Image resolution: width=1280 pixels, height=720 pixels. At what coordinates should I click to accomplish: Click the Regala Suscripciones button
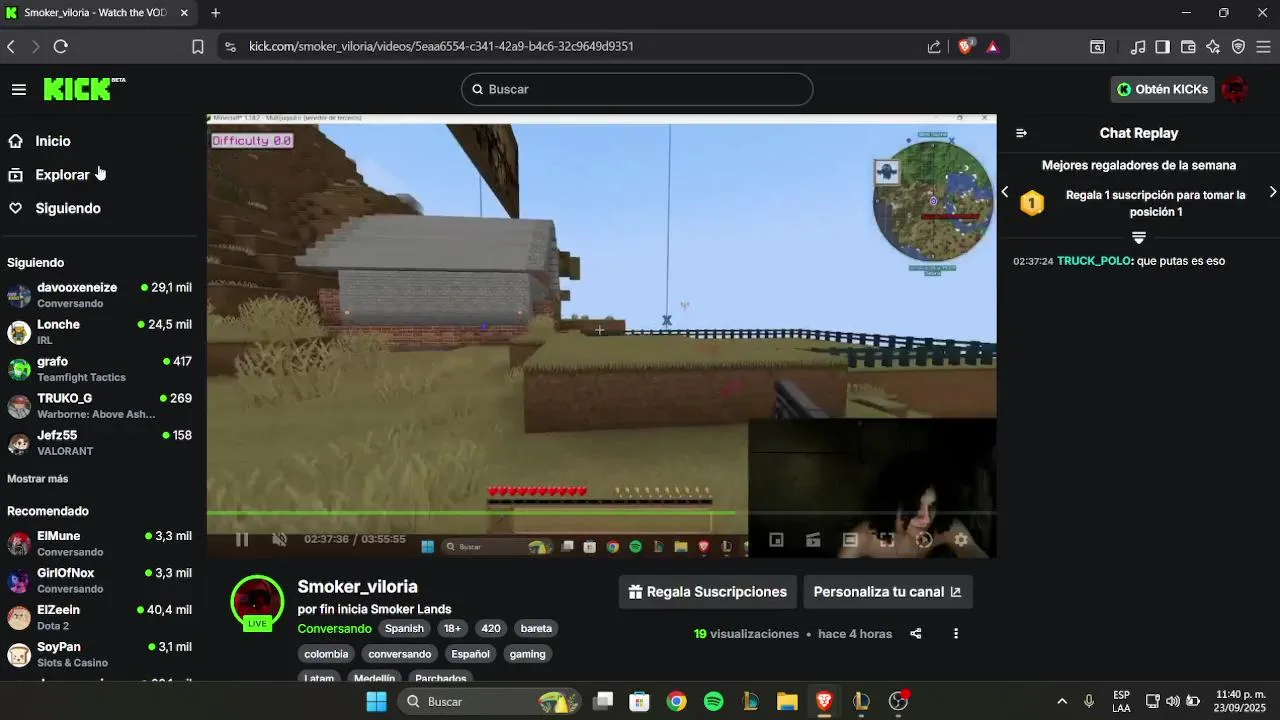coord(708,592)
